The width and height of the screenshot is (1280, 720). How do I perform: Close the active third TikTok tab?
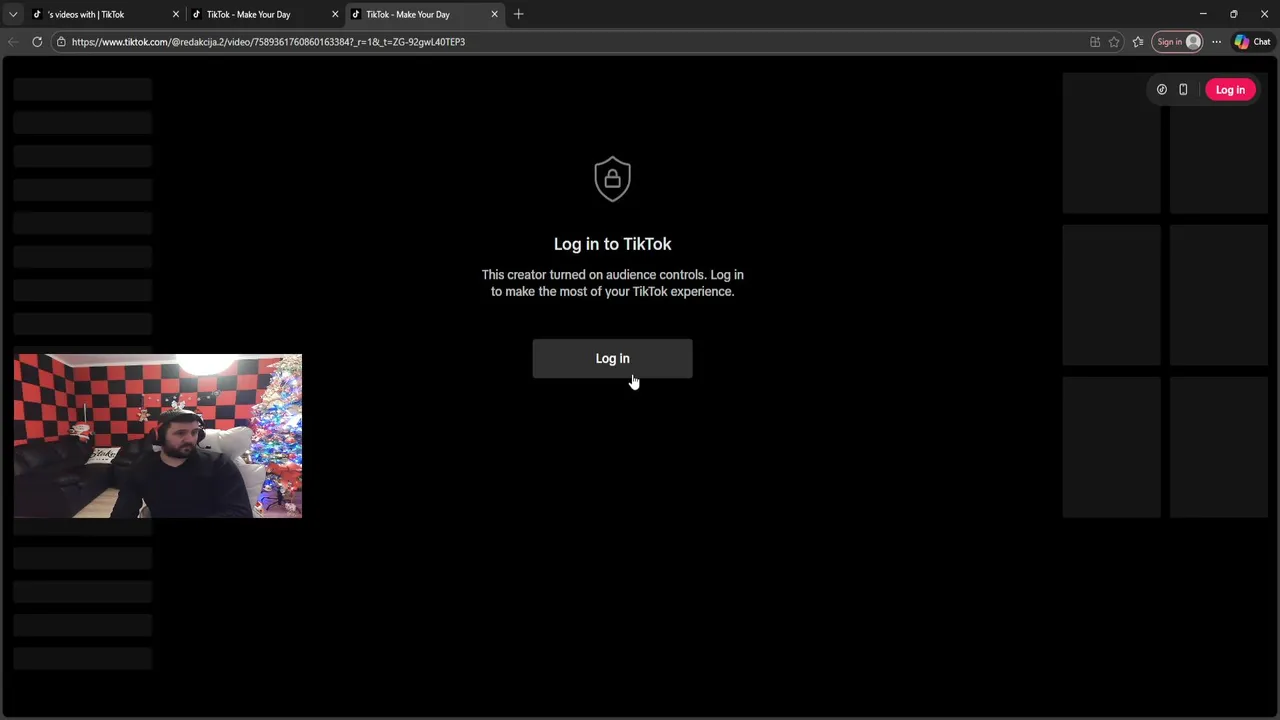point(494,14)
